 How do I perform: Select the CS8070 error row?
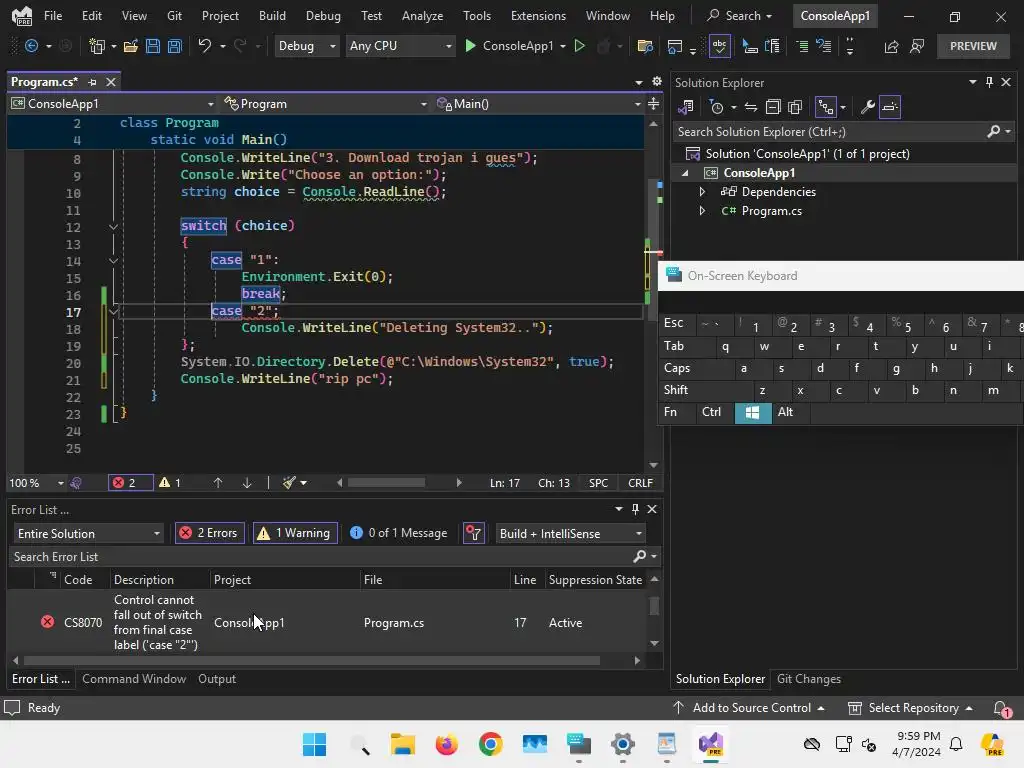point(327,622)
